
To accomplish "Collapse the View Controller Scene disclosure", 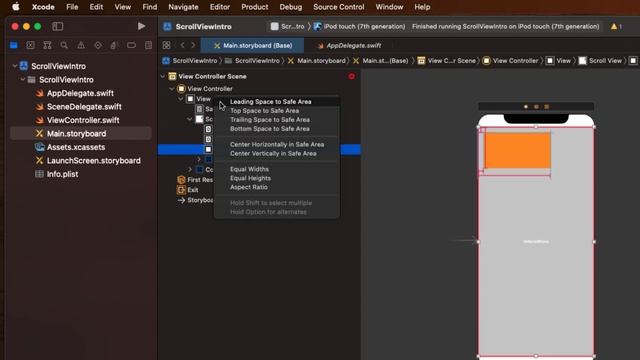I will [163, 76].
